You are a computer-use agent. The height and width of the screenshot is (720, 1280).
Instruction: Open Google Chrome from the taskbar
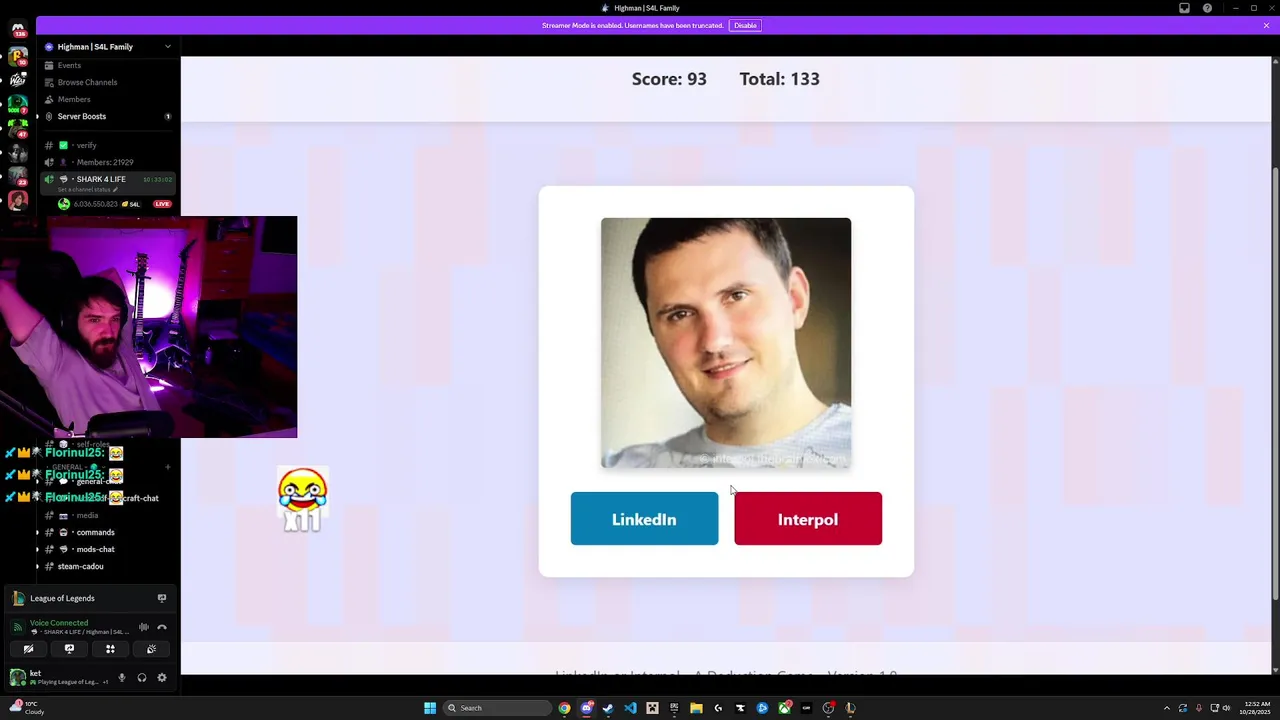pyautogui.click(x=564, y=708)
